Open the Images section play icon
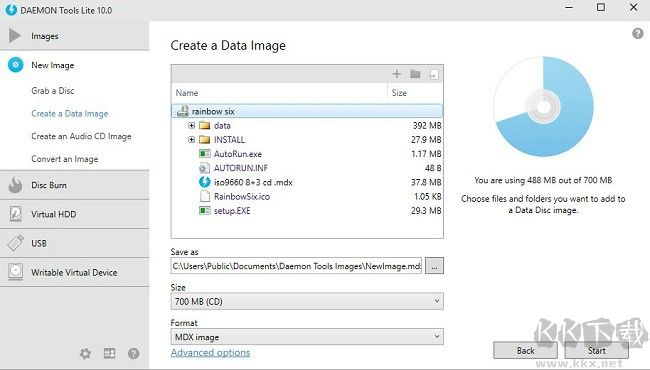Image resolution: width=650 pixels, height=370 pixels. click(15, 36)
